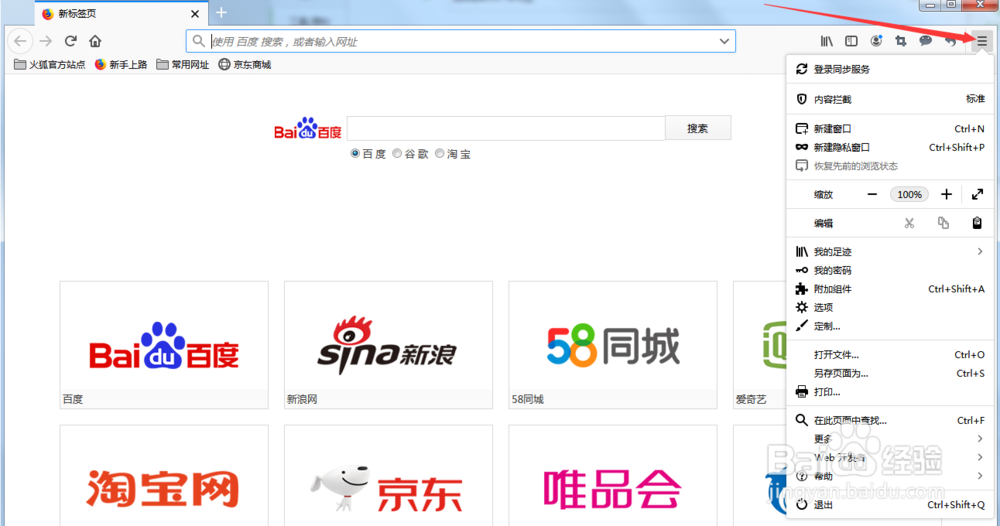Image resolution: width=1000 pixels, height=526 pixels.
Task: Zoom in with the plus button
Action: click(946, 194)
